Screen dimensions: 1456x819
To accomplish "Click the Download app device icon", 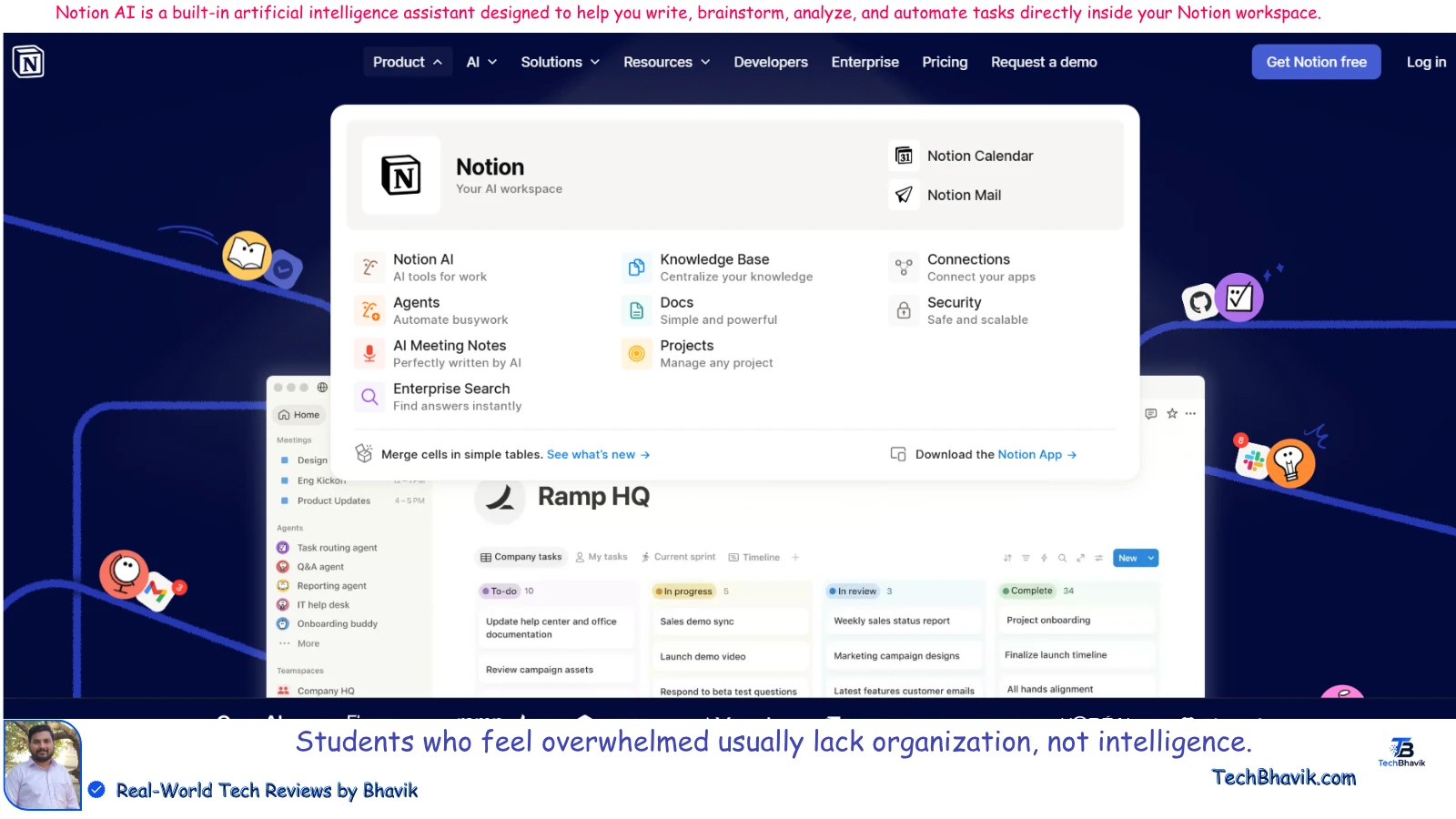I will (898, 454).
